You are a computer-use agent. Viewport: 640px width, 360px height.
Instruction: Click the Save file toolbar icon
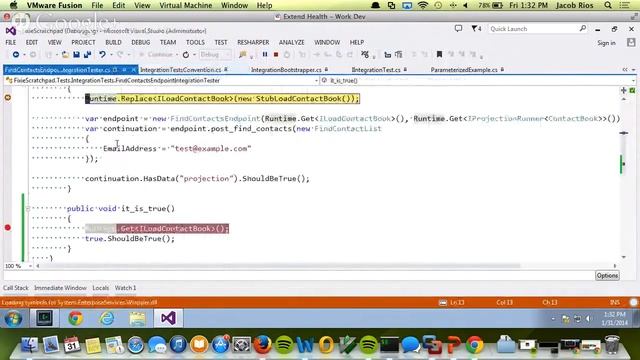pos(76,55)
